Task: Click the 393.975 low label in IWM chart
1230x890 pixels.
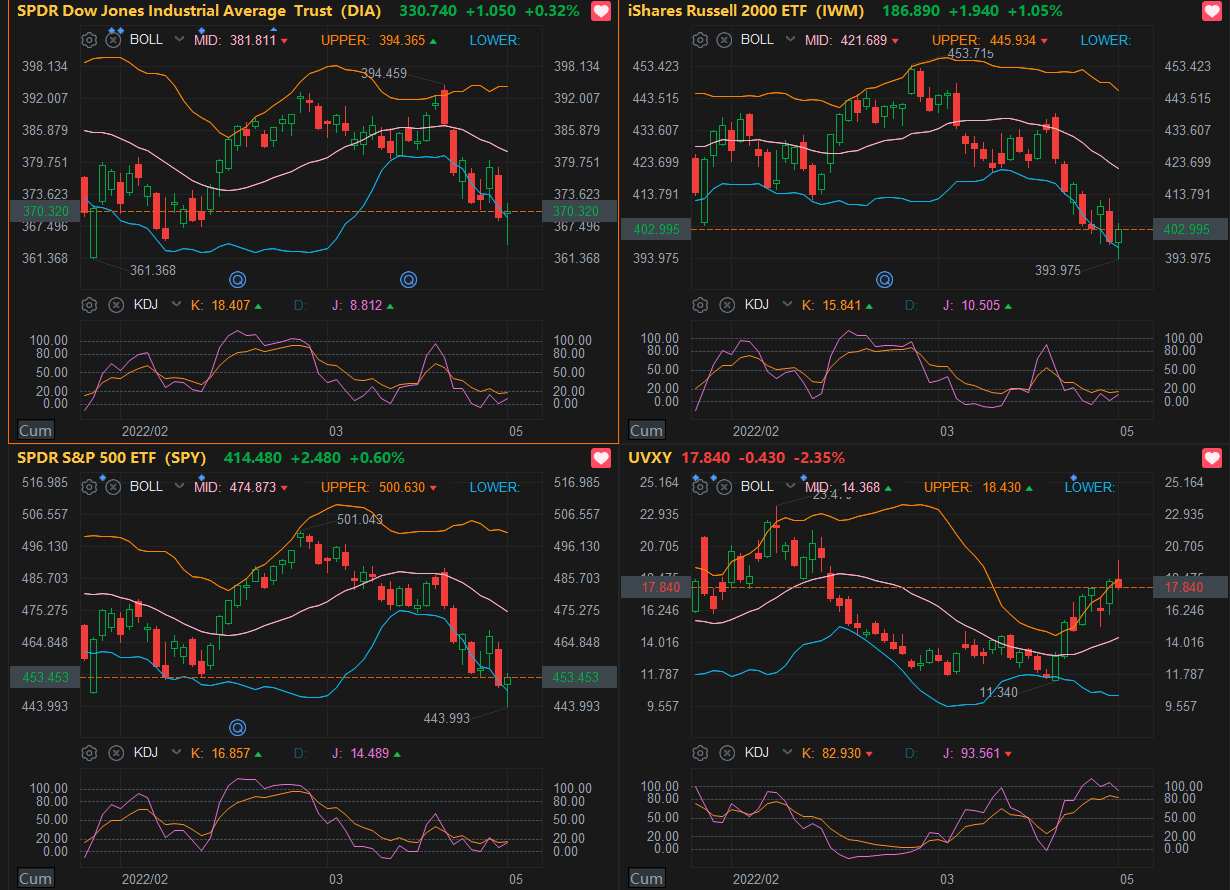Action: coord(1057,270)
